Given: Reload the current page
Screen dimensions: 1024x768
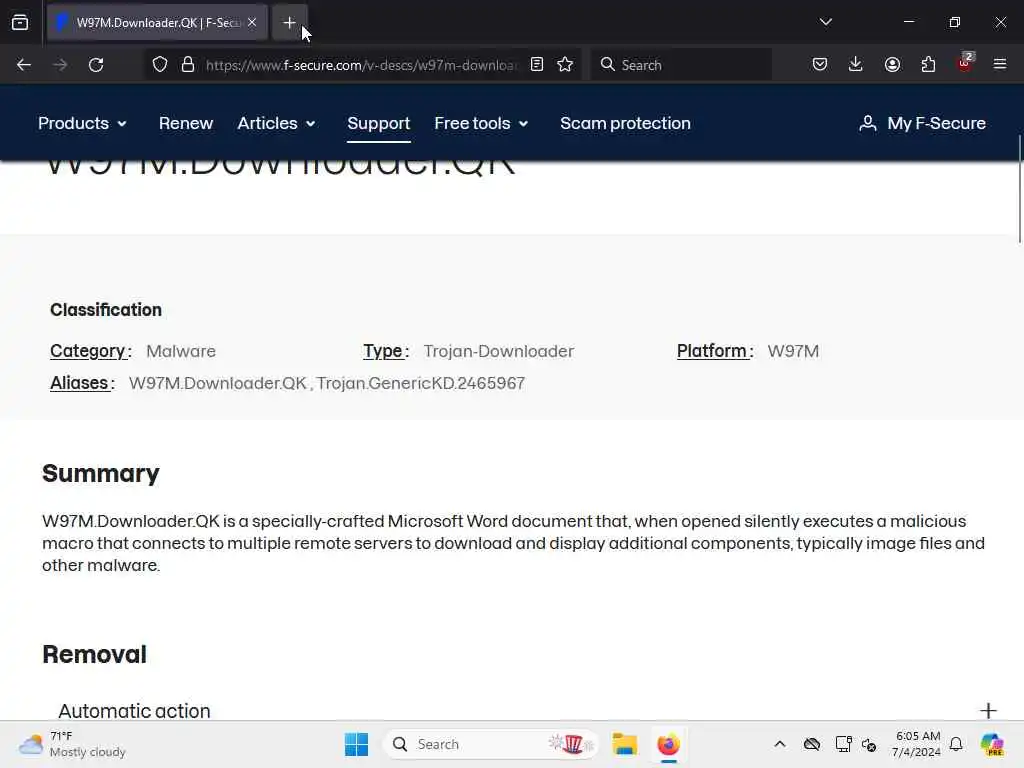Looking at the screenshot, I should (x=96, y=65).
